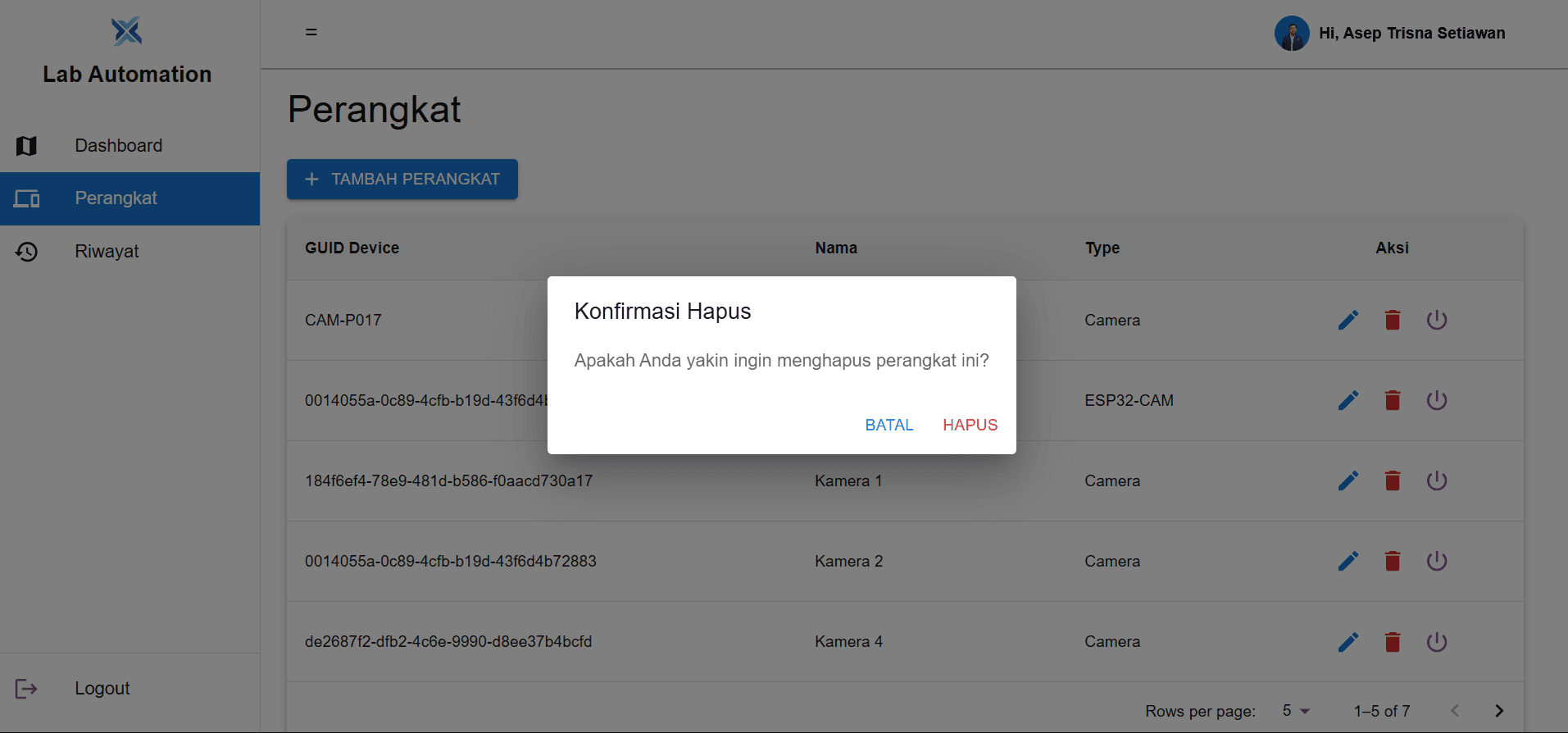Screen dimensions: 1568x733
Task: Toggle power for CAM-P017 device
Action: point(1437,320)
